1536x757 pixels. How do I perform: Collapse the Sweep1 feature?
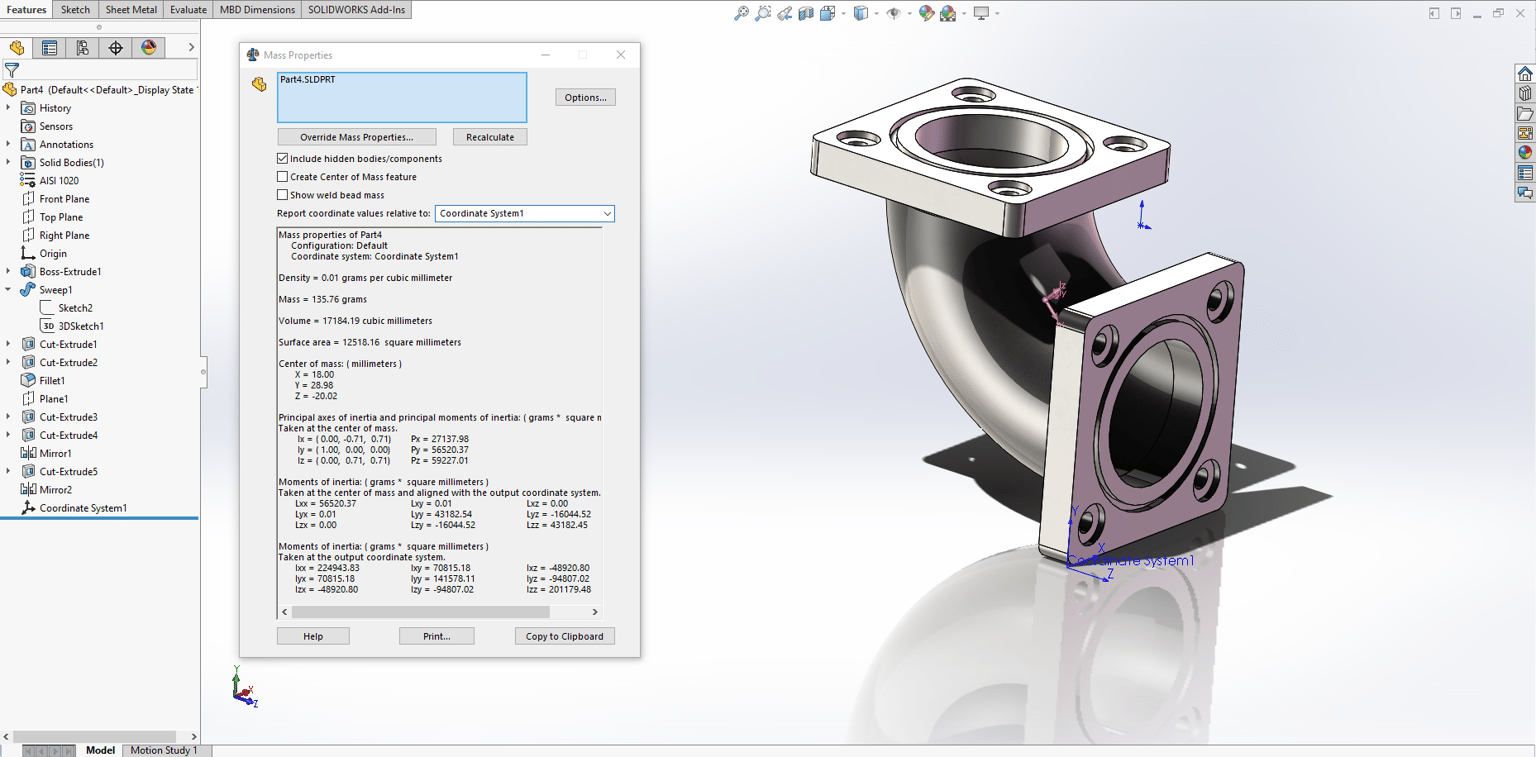click(x=8, y=290)
